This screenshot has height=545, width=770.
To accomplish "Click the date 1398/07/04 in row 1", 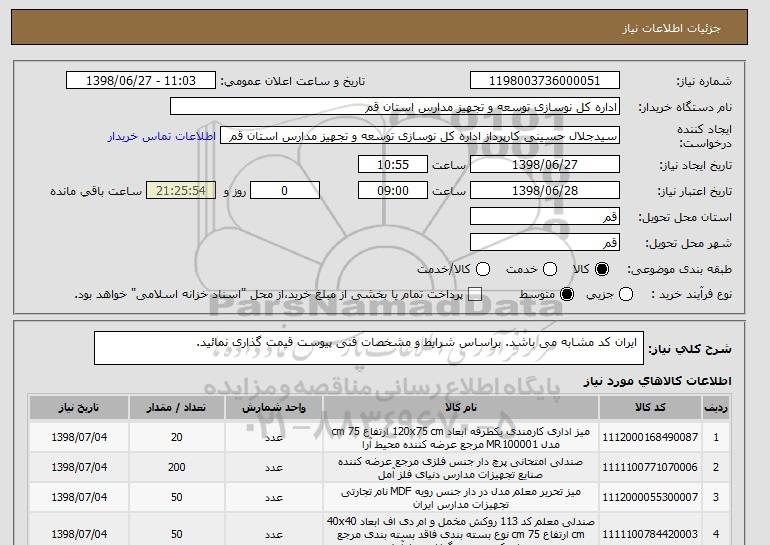I will [x=79, y=437].
